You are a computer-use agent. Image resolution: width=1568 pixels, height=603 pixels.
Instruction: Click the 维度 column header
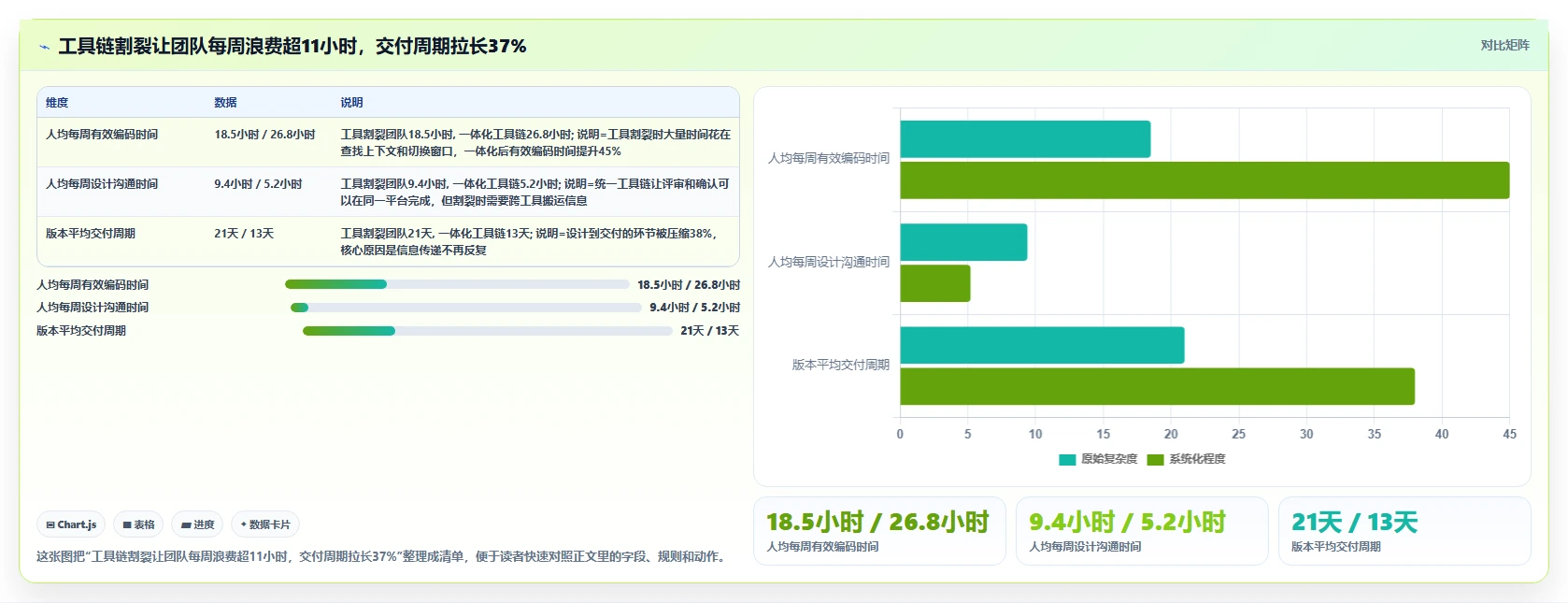[x=57, y=103]
